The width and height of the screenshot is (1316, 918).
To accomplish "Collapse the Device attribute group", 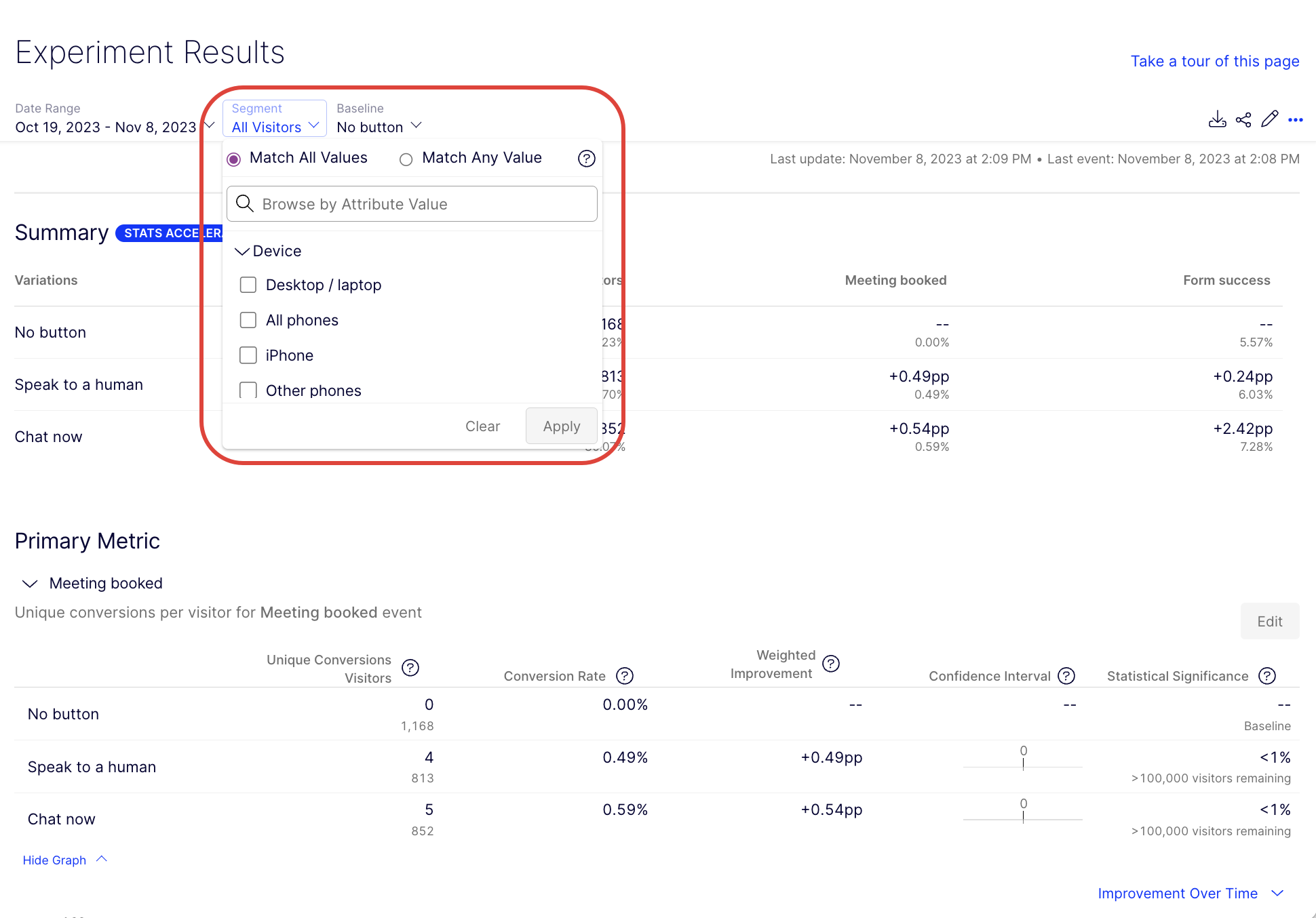I will (242, 252).
